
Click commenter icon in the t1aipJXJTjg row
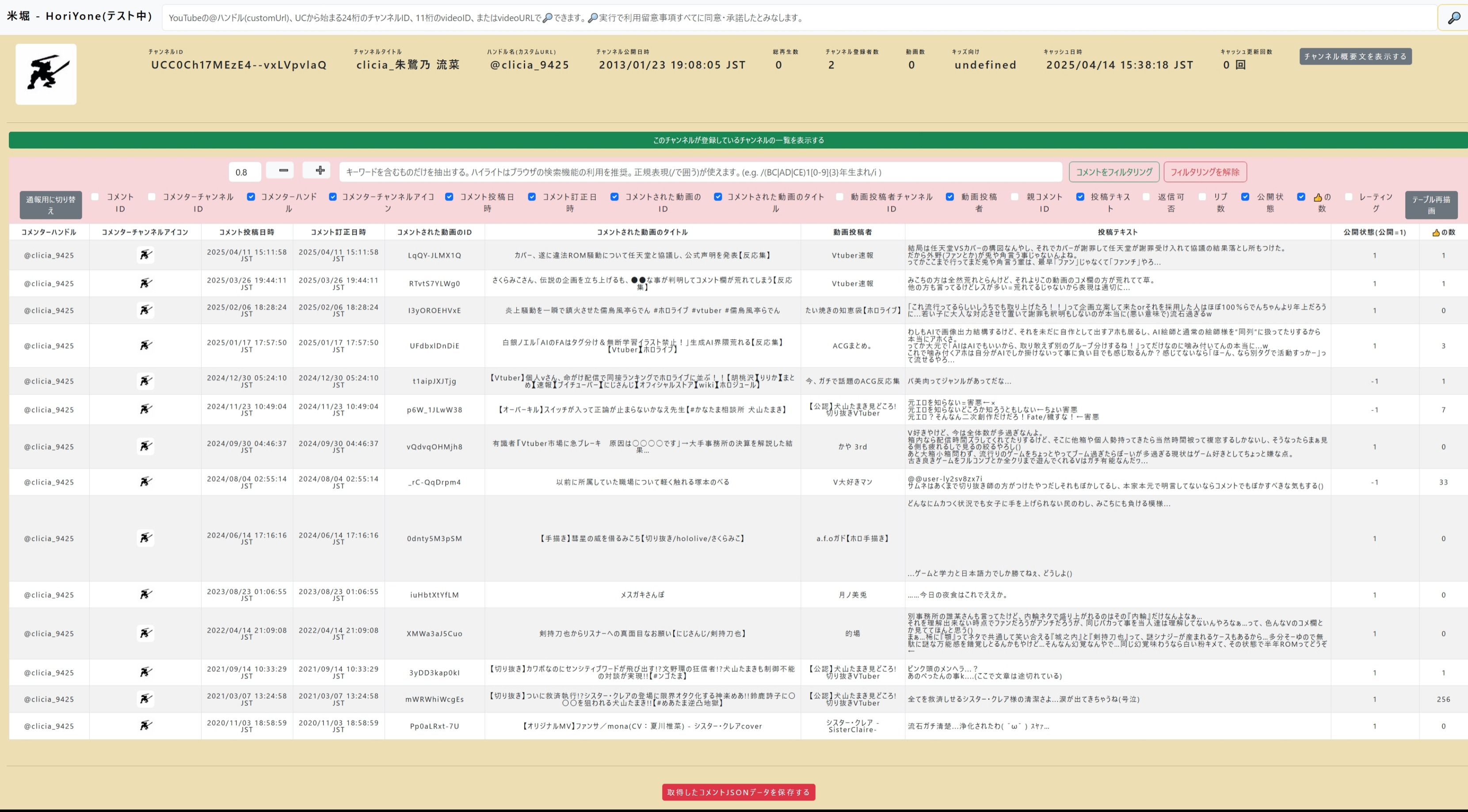pyautogui.click(x=145, y=381)
